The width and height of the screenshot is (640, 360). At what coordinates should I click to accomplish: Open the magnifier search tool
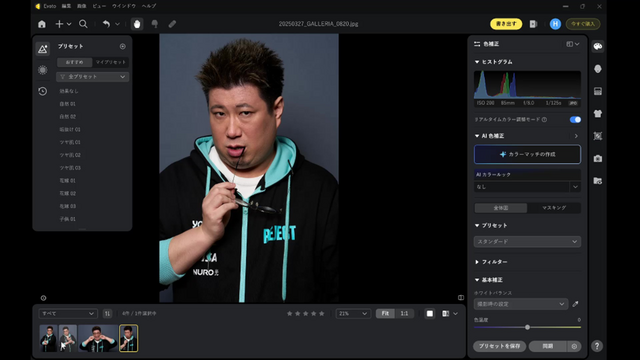(83, 24)
